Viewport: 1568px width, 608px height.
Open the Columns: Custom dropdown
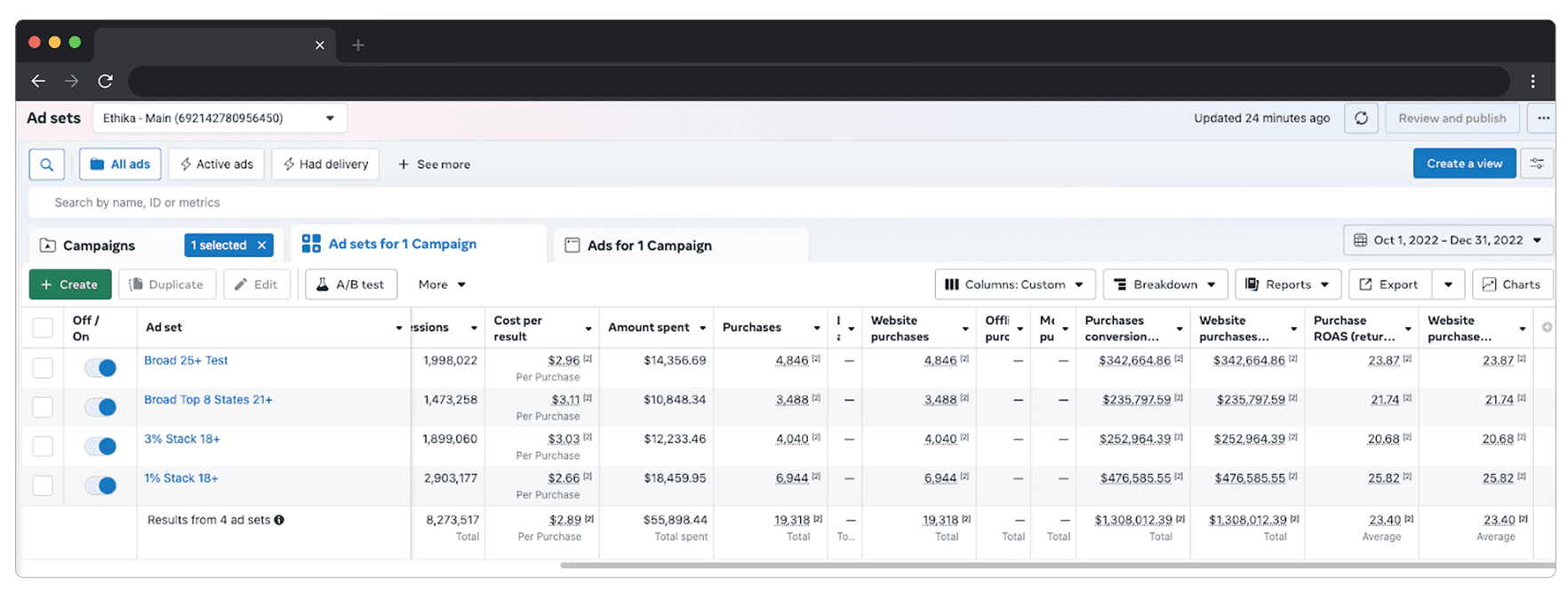[1014, 284]
